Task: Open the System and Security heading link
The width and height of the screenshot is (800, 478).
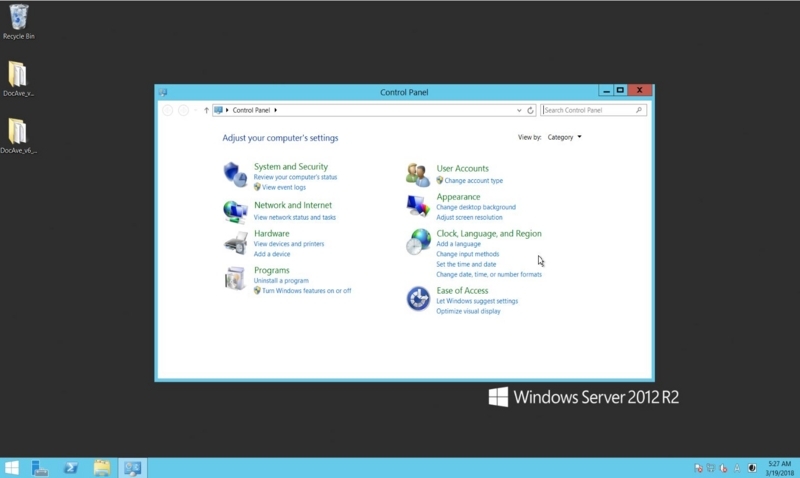Action: [291, 167]
